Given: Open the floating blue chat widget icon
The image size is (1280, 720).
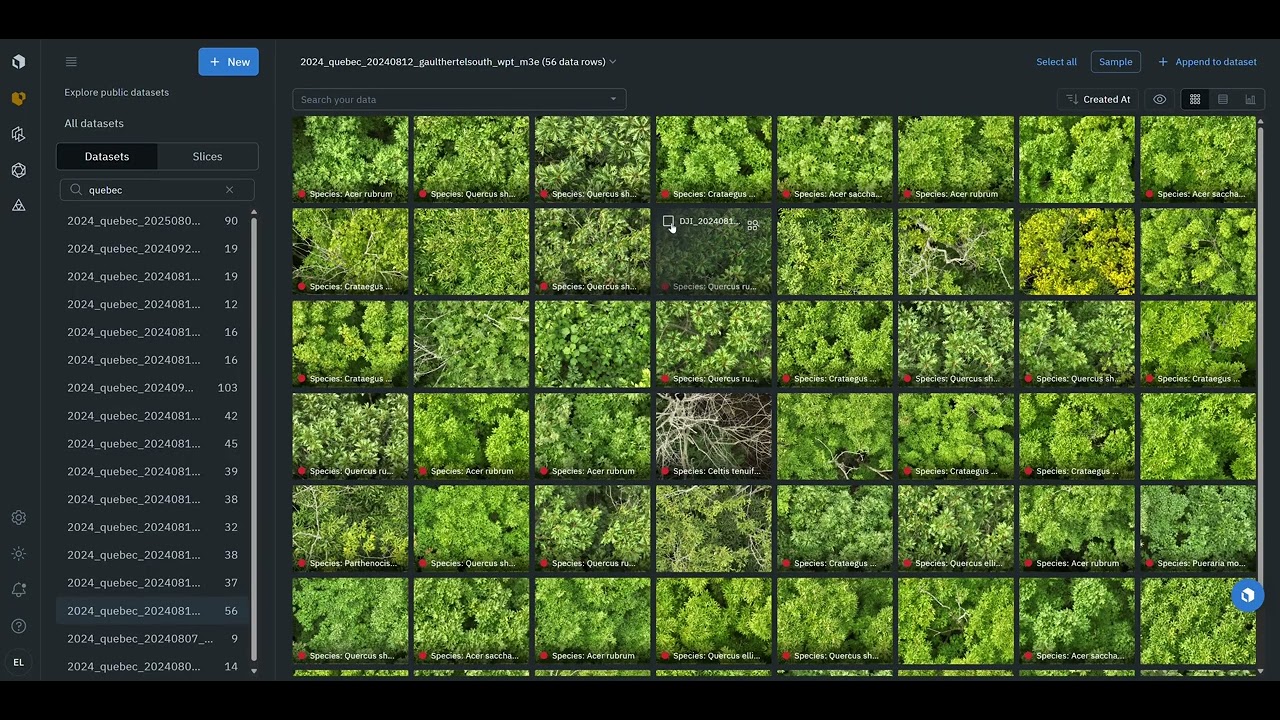Looking at the screenshot, I should (1247, 595).
